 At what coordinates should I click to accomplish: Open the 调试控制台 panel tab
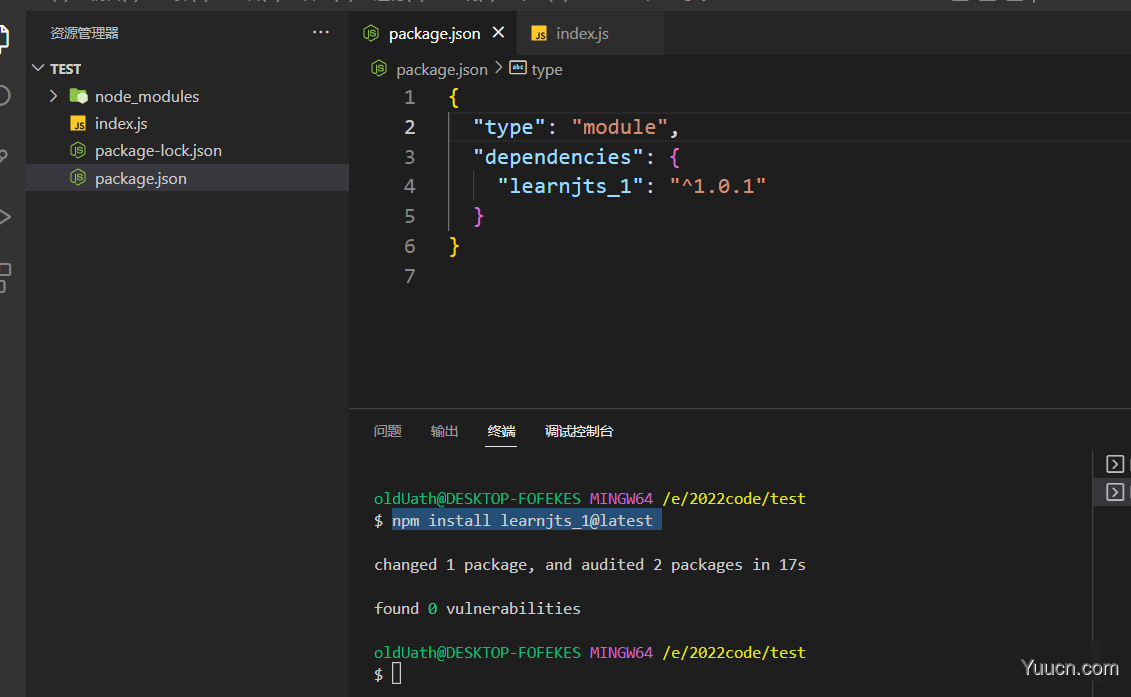[578, 431]
